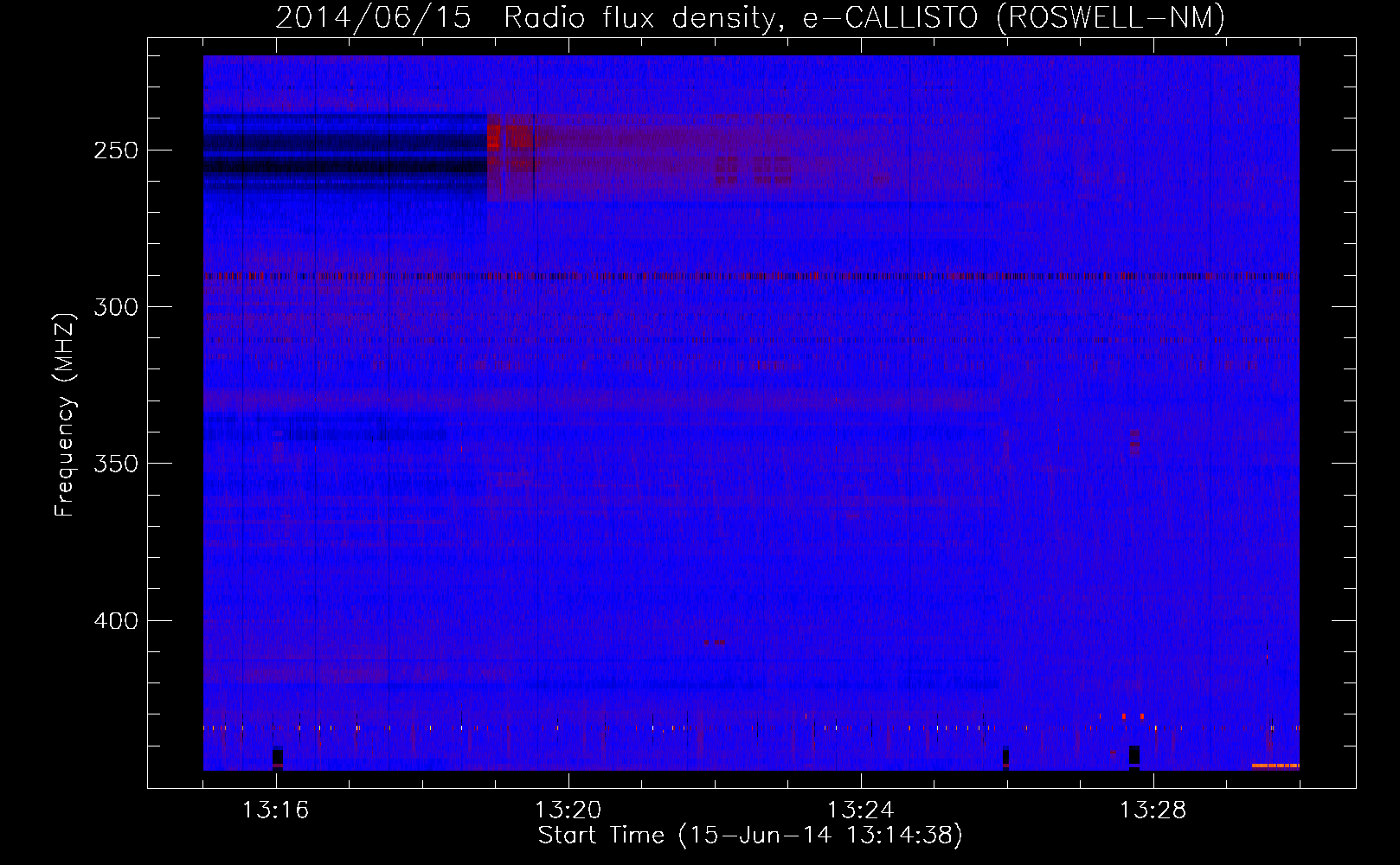Click the '350' frequency axis label

pyautogui.click(x=116, y=464)
